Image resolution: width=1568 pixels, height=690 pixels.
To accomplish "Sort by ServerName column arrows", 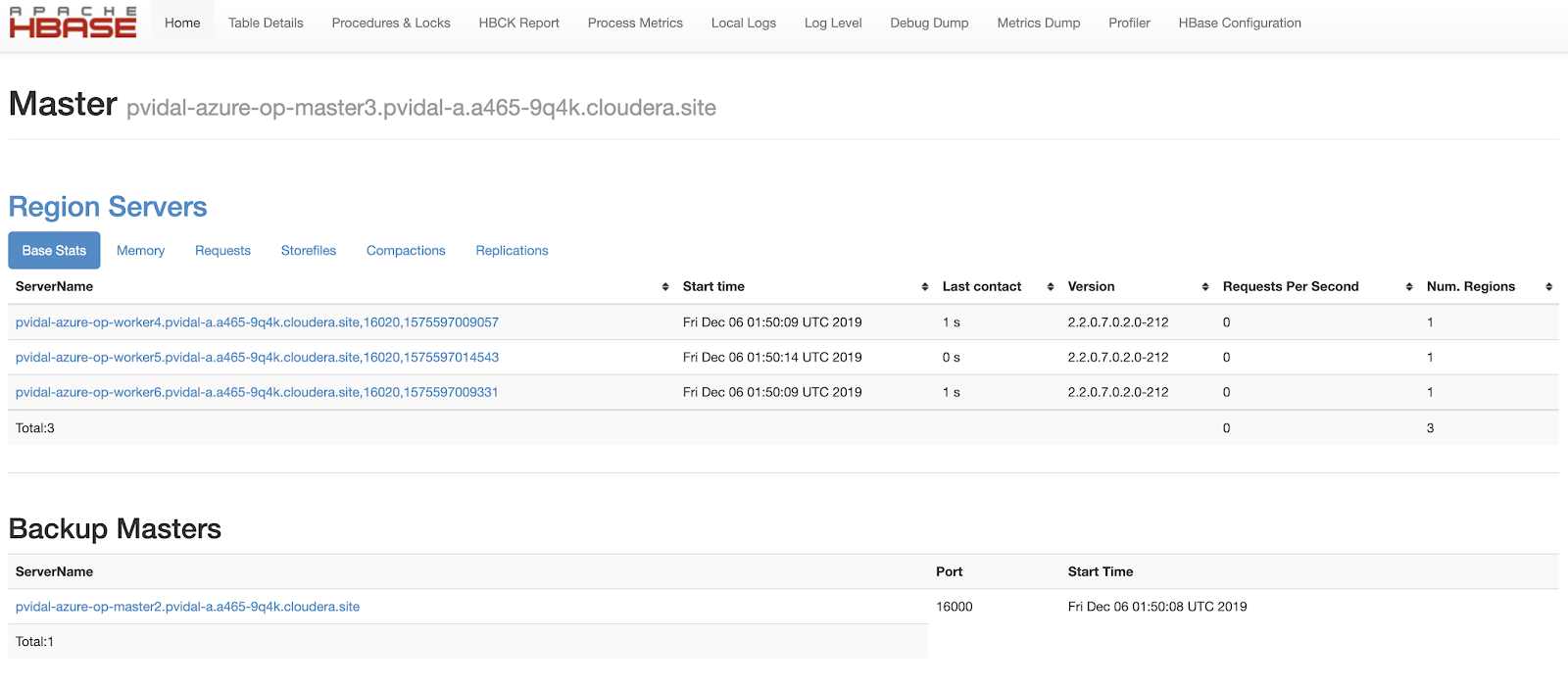I will (x=665, y=287).
